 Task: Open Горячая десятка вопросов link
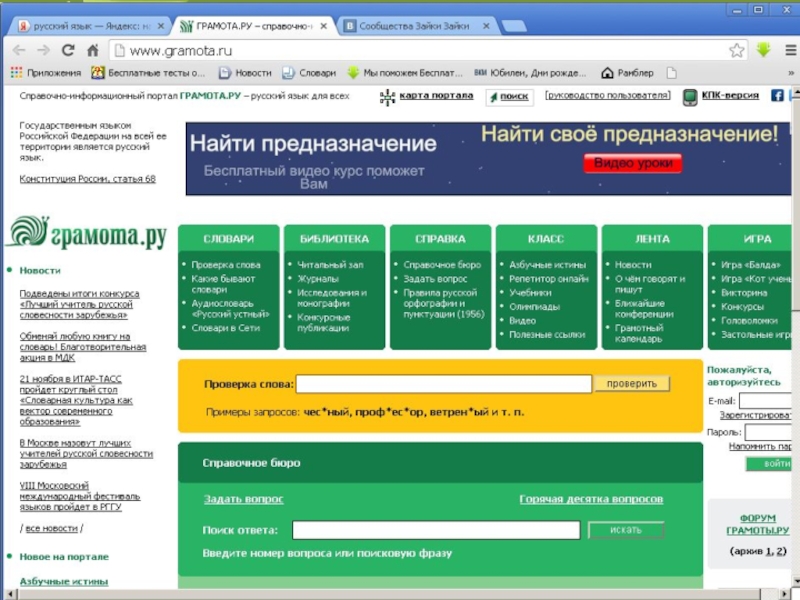pos(591,499)
